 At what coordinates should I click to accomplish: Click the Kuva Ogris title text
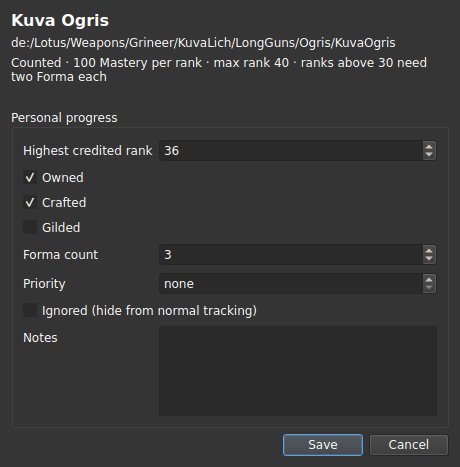pyautogui.click(x=60, y=20)
